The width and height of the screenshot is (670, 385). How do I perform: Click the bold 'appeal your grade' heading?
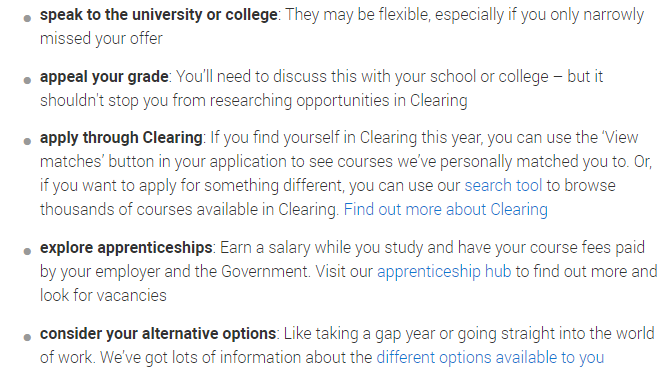click(x=104, y=76)
